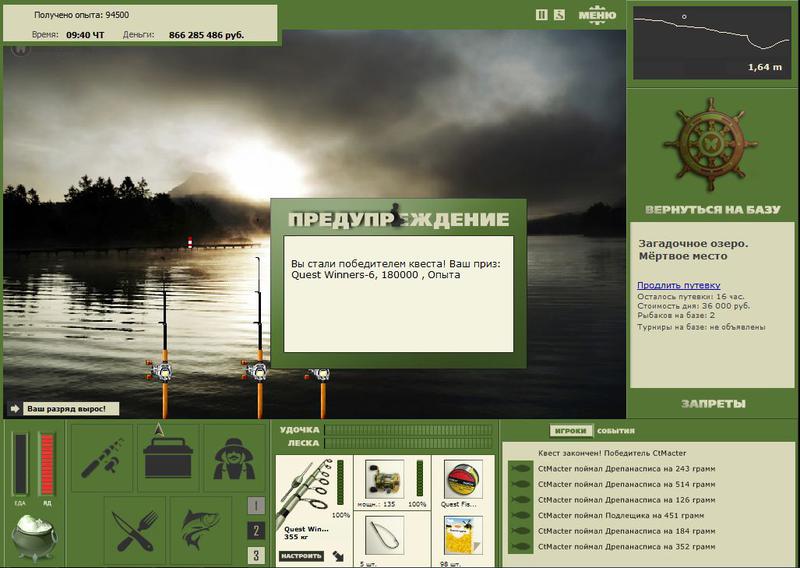This screenshot has width=800, height=568.
Task: Open the ЗАПРЕТЫ restrictions section
Action: [x=713, y=404]
